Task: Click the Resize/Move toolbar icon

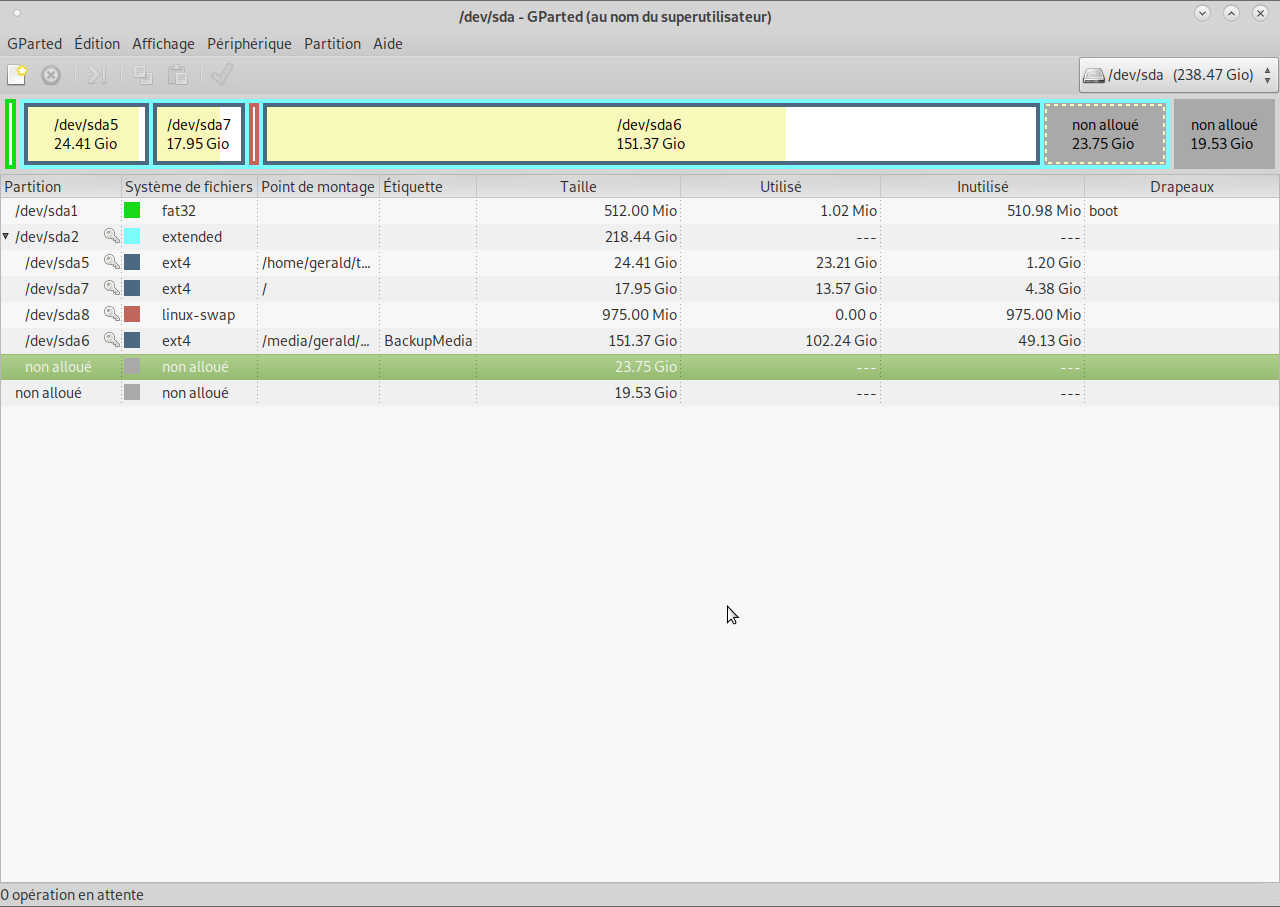Action: [97, 75]
